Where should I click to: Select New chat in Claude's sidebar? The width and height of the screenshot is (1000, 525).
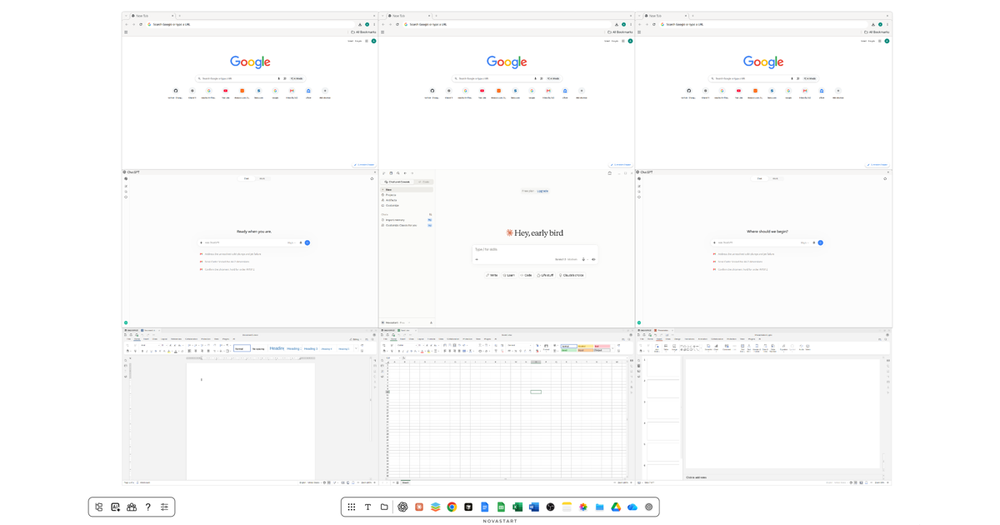(407, 189)
